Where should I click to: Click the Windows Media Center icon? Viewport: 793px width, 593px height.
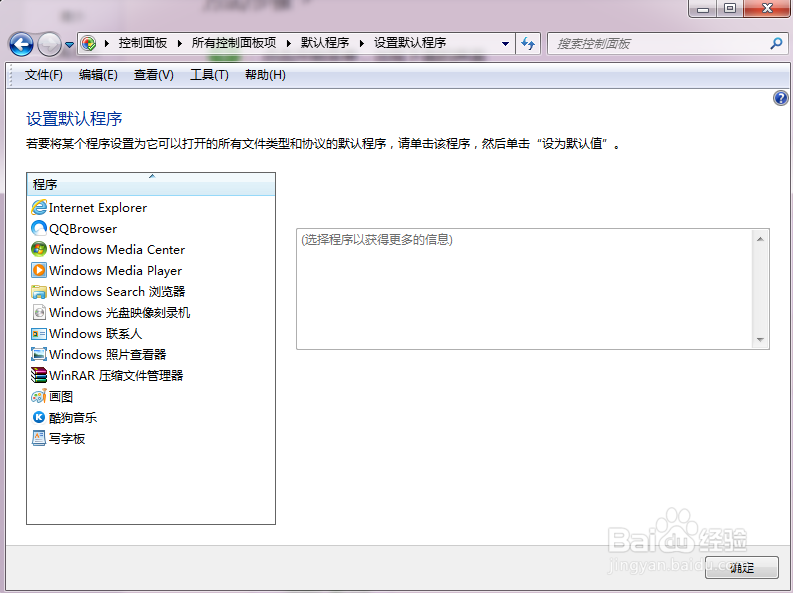tap(39, 249)
